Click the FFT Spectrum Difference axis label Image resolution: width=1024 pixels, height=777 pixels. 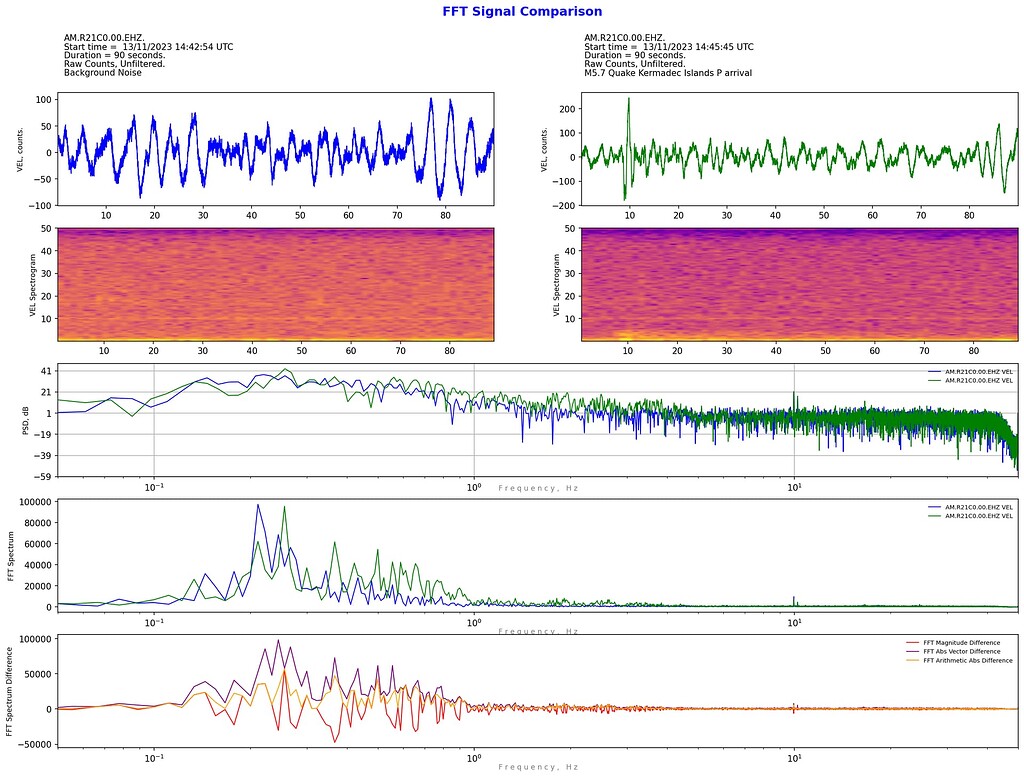pos(11,692)
